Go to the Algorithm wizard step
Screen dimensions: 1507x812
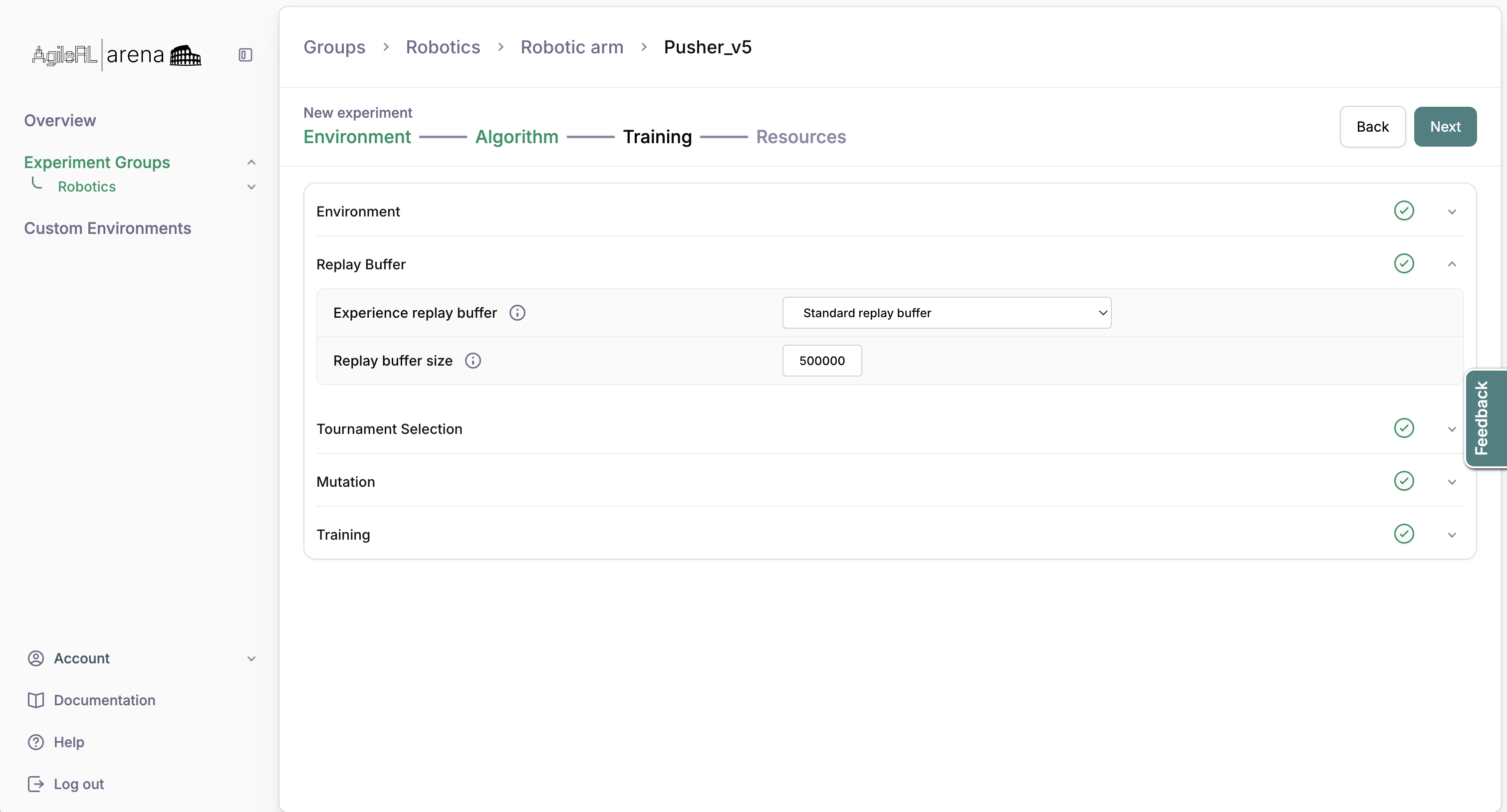coord(516,137)
